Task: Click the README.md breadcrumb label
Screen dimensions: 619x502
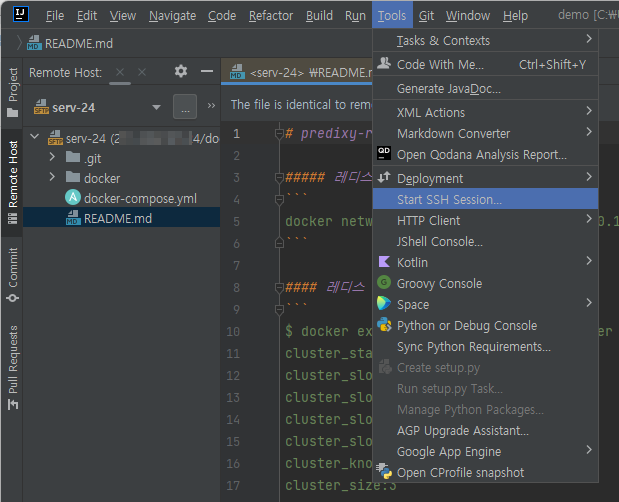Action: pos(79,43)
